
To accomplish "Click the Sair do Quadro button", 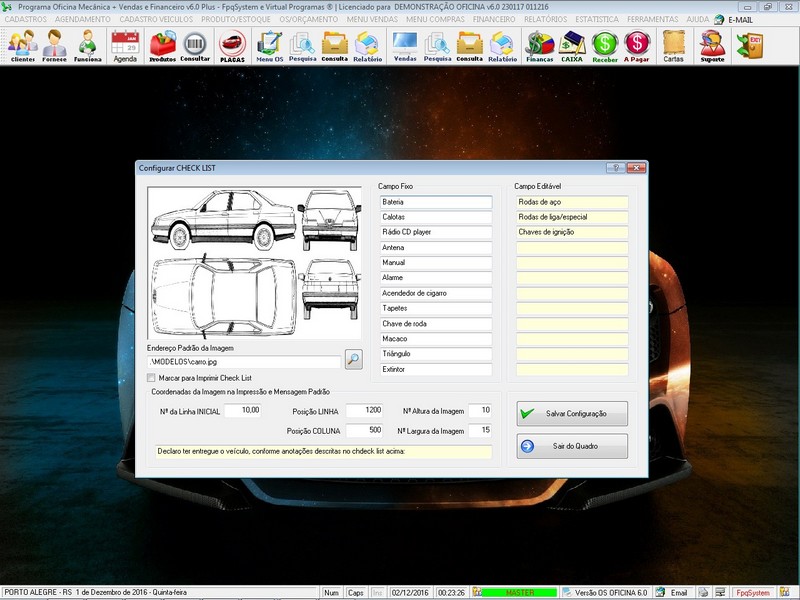I will pyautogui.click(x=572, y=446).
